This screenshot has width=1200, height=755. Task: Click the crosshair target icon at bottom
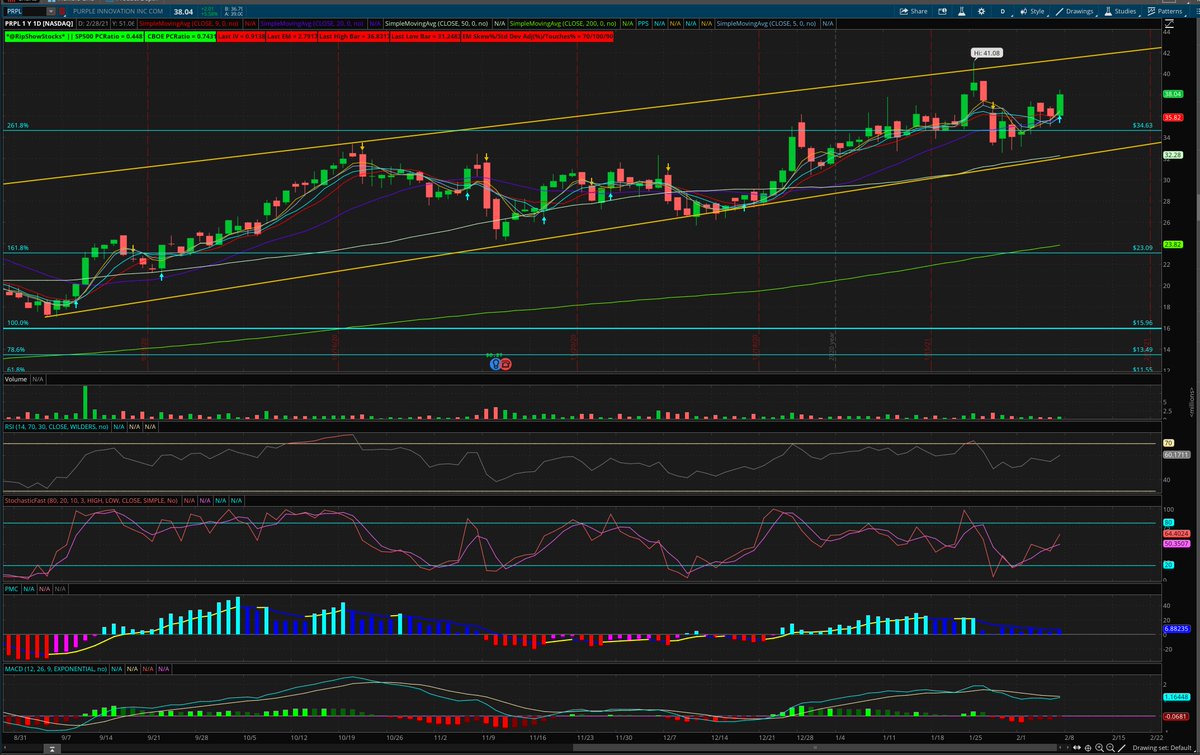1088,748
